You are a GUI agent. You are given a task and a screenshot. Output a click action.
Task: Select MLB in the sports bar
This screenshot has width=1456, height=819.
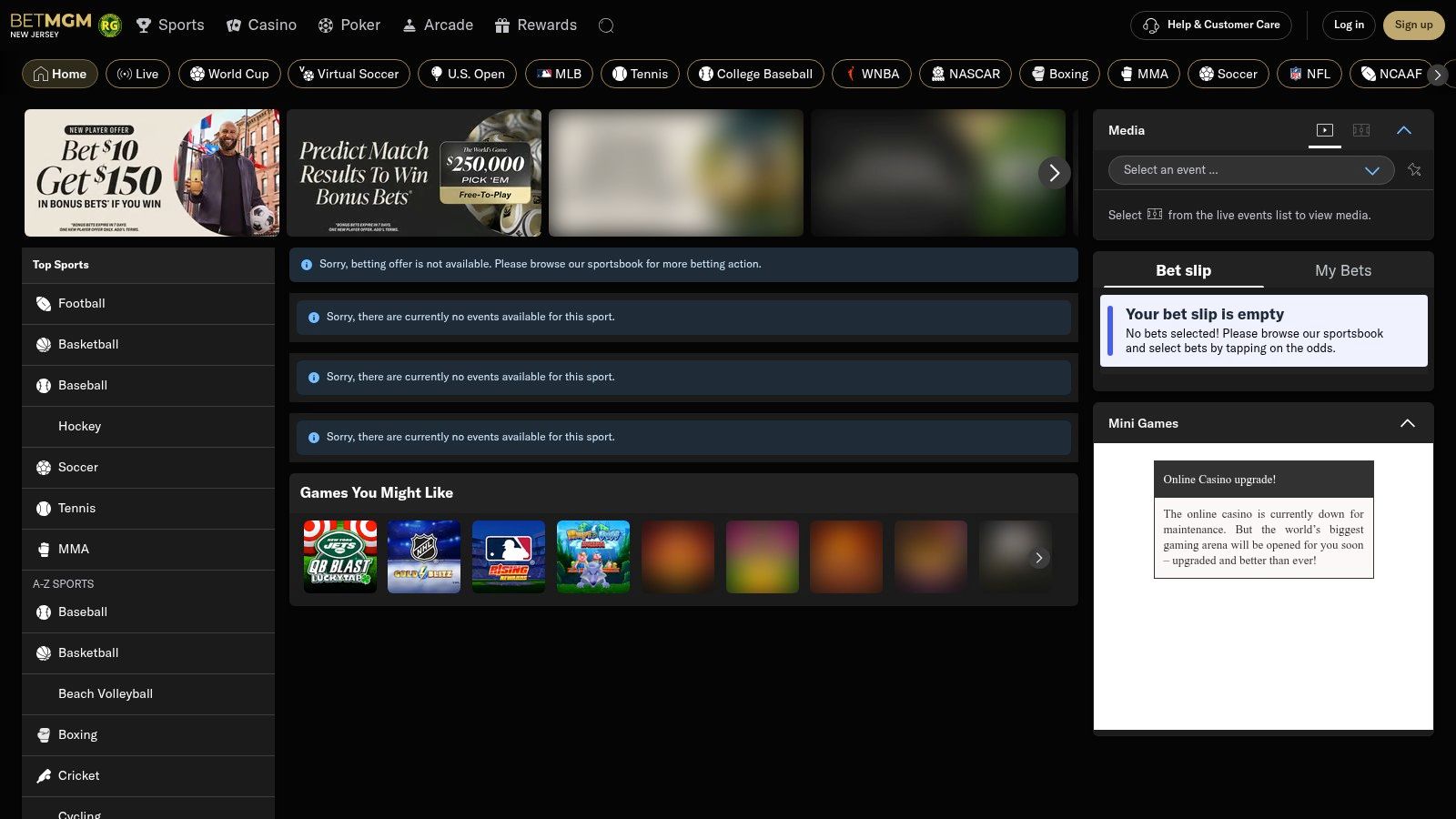tap(559, 74)
